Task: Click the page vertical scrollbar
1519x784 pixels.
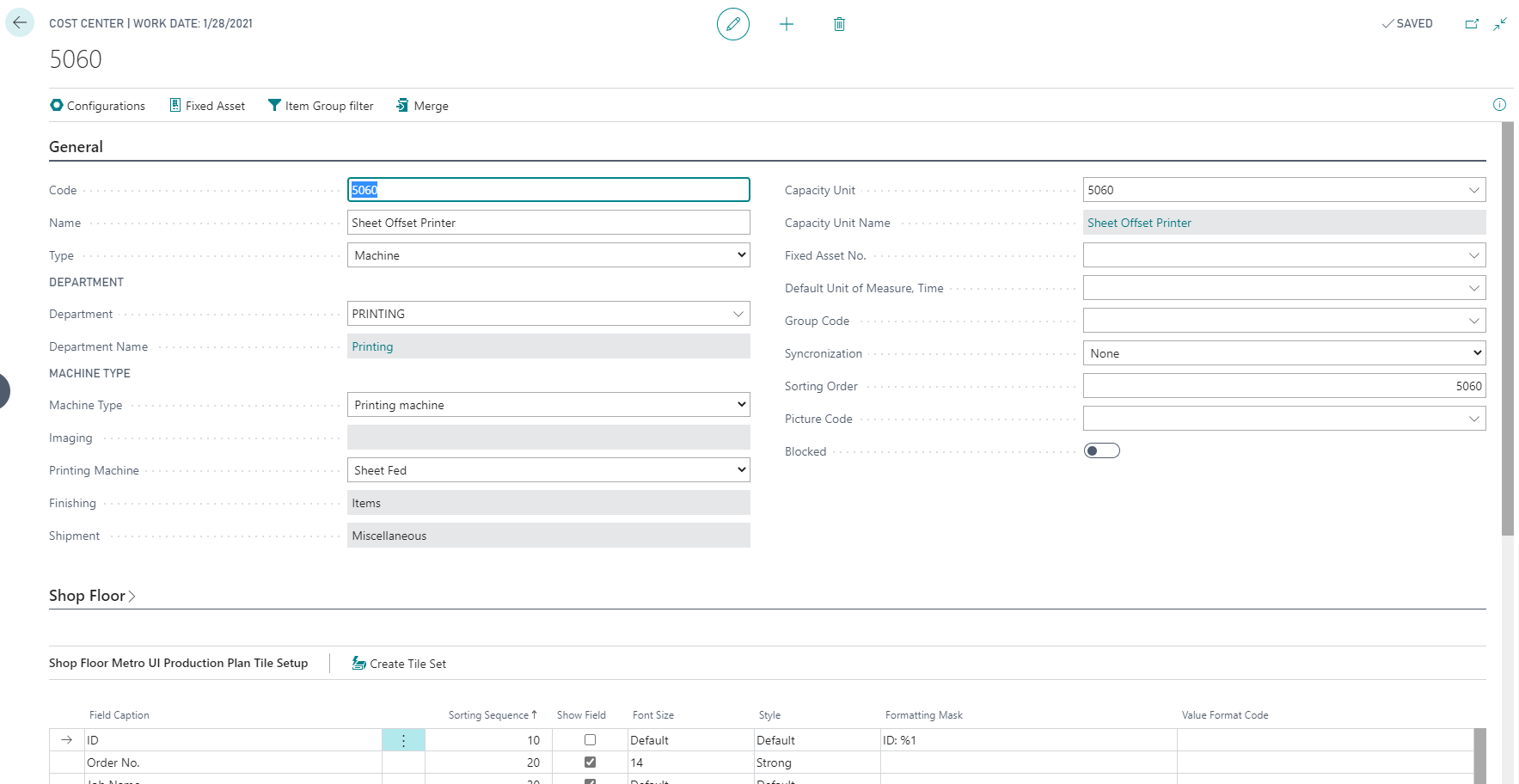Action: (x=1507, y=328)
